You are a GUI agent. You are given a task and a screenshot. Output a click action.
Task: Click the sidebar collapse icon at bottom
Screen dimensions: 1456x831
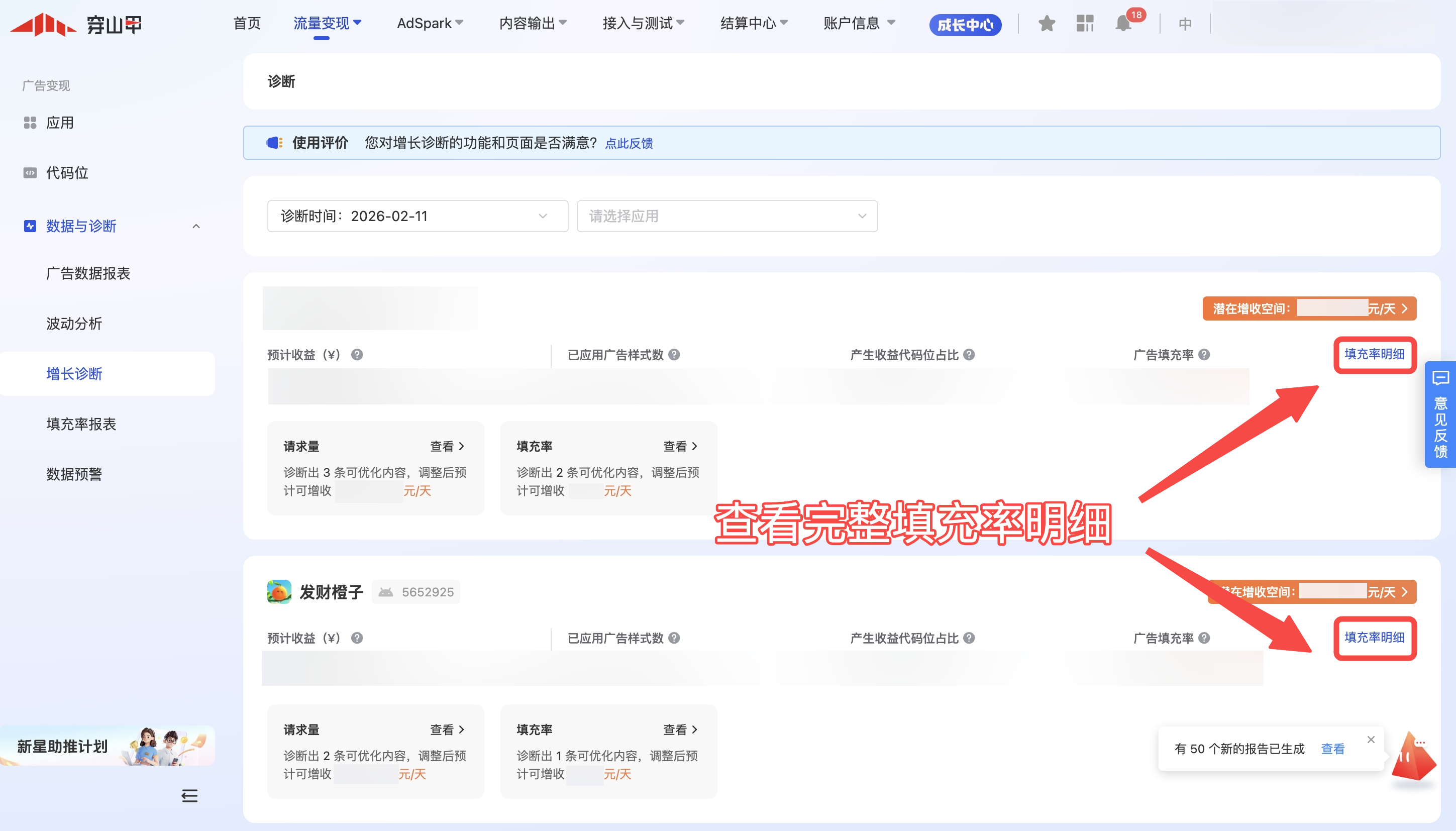[x=189, y=796]
